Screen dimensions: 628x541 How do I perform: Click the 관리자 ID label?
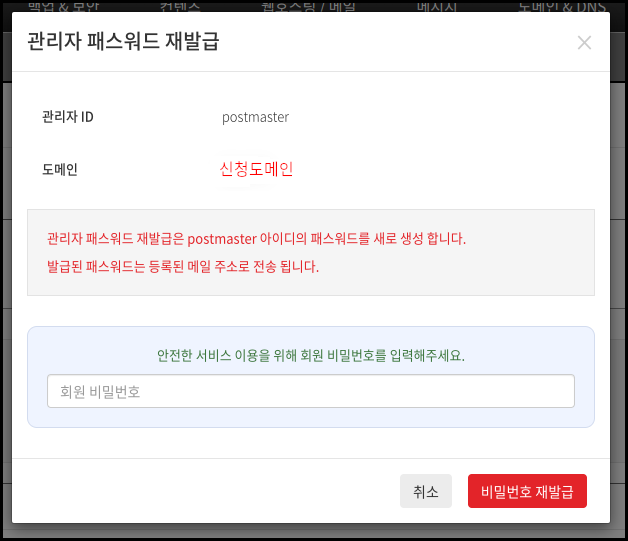(68, 117)
